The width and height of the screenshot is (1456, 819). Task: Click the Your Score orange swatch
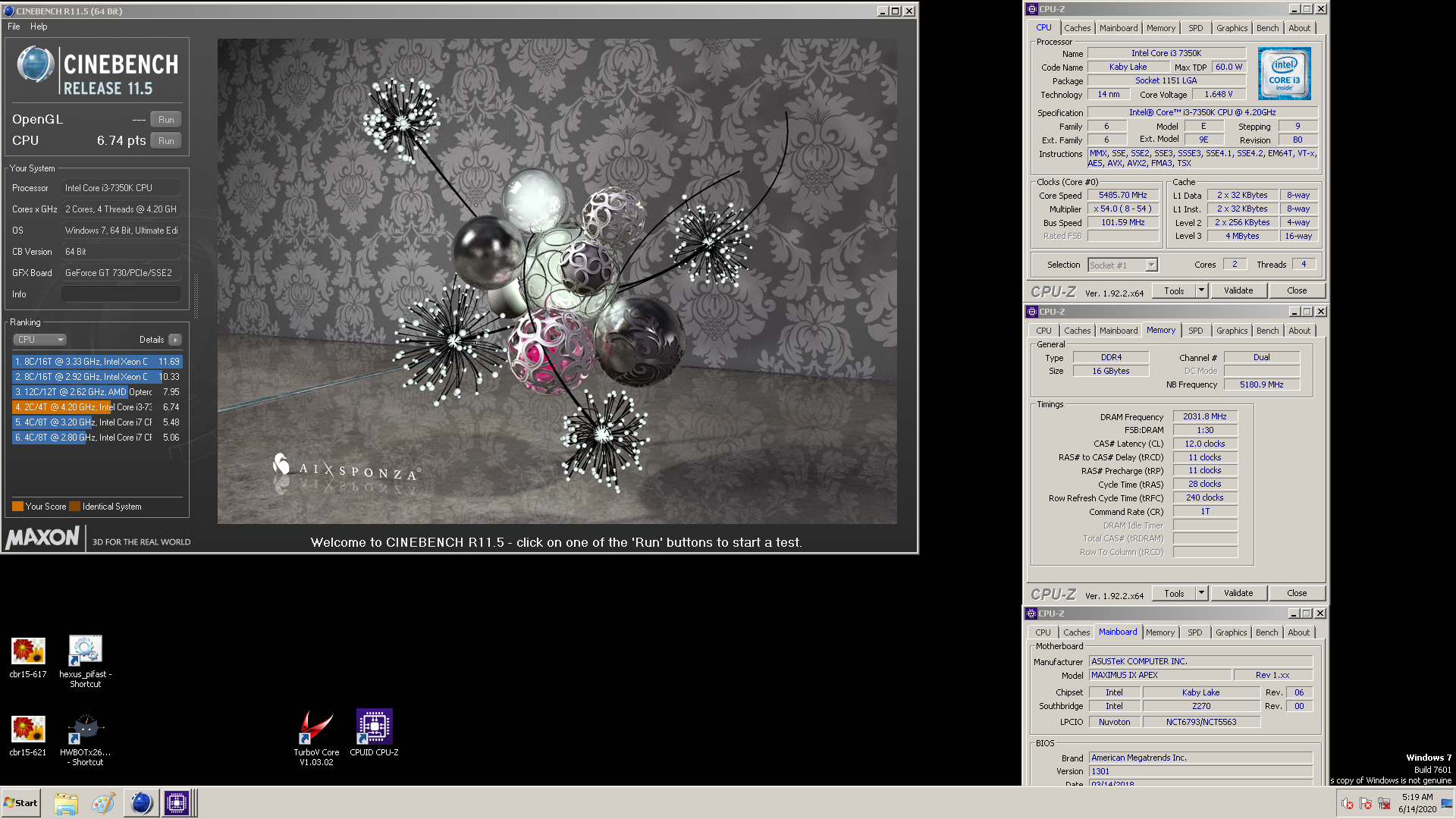17,507
